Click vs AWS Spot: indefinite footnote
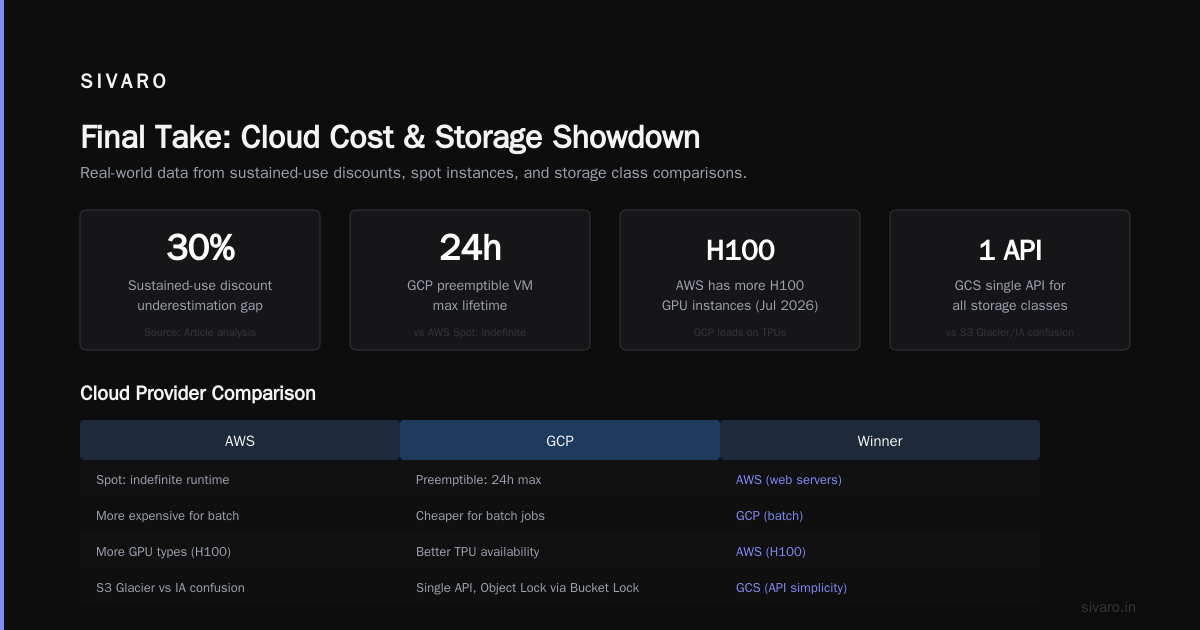This screenshot has height=630, width=1200. pyautogui.click(x=470, y=332)
